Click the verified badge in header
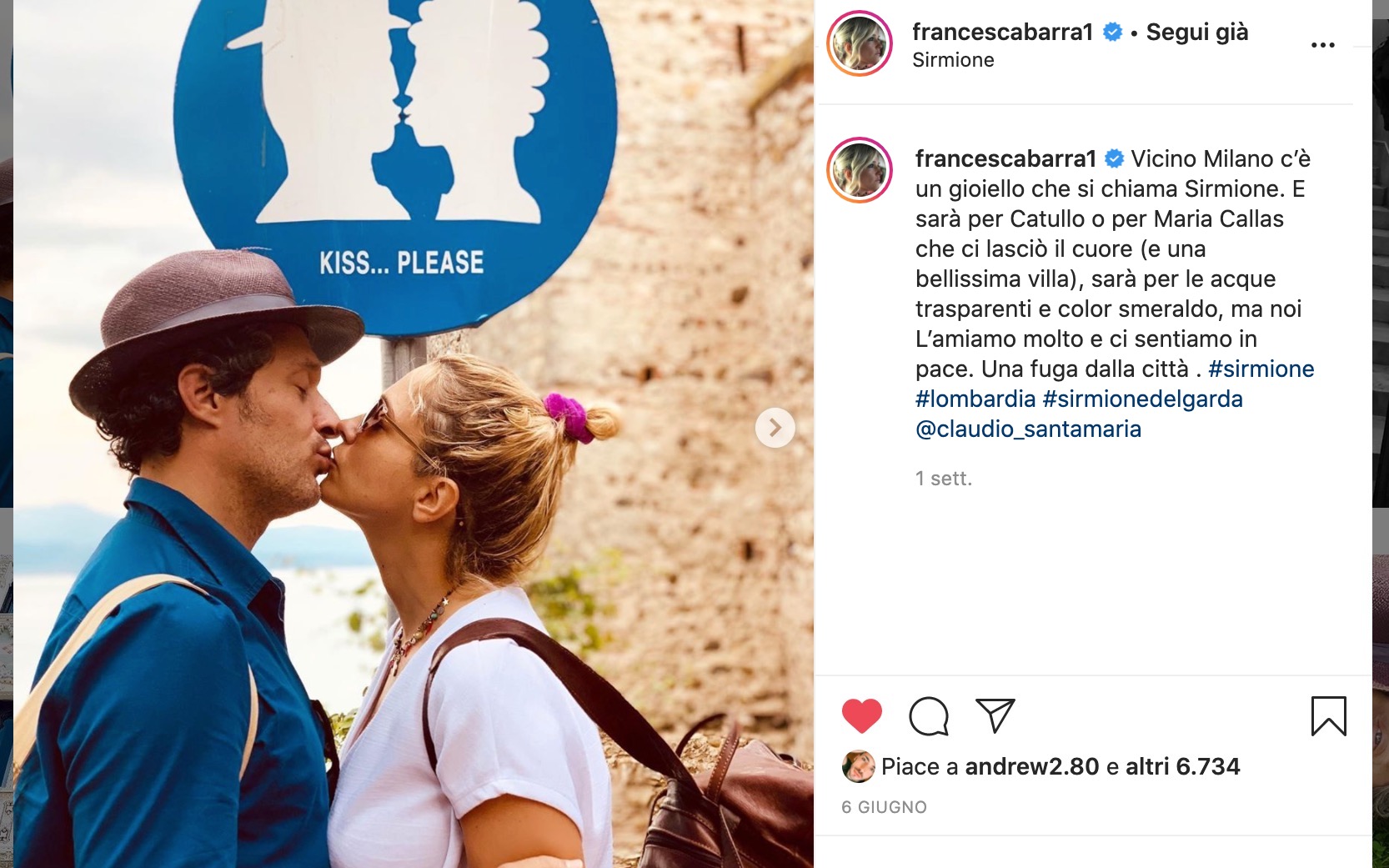 point(1112,32)
